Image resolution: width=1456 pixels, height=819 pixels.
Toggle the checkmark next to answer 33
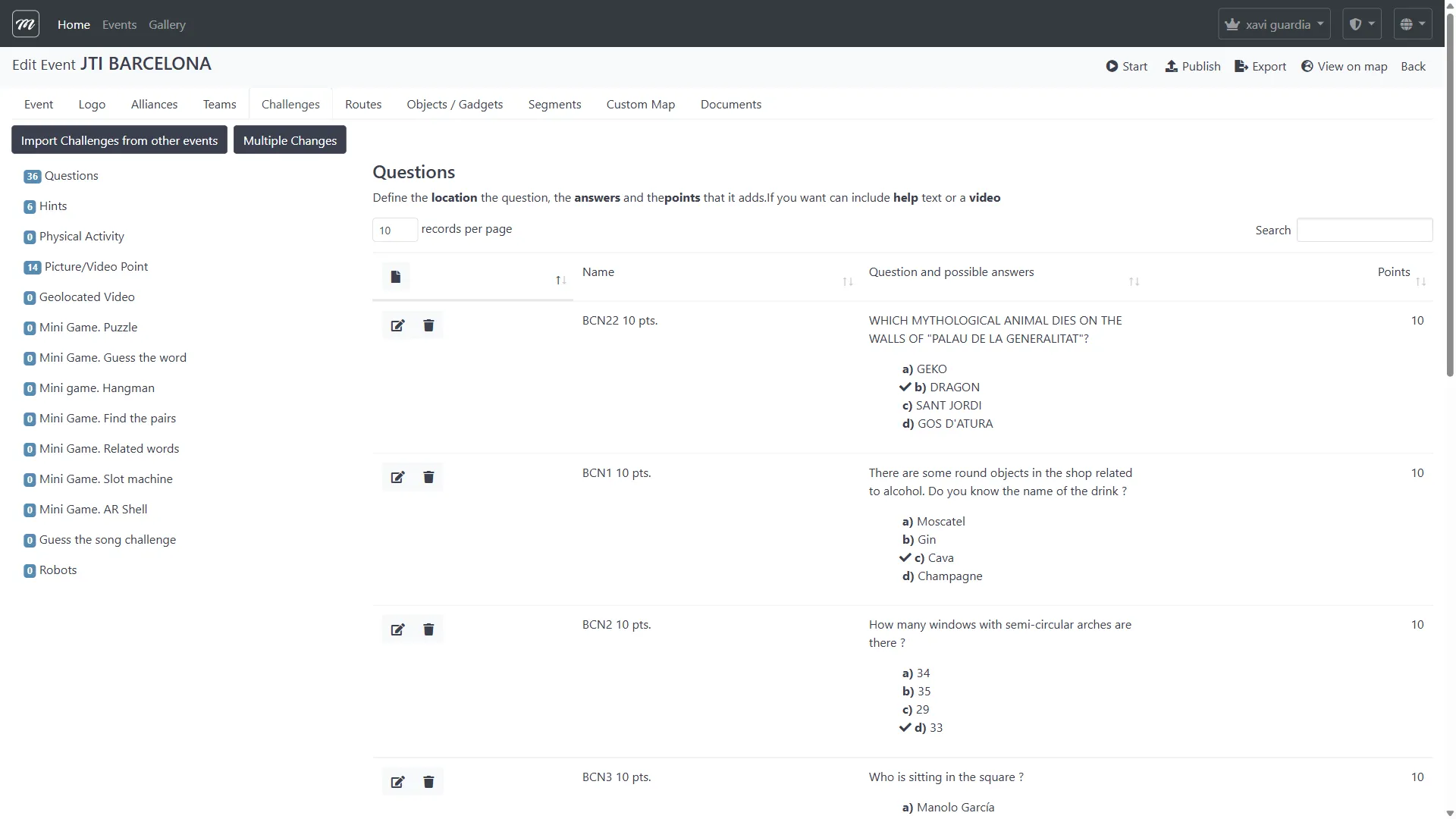coord(904,727)
